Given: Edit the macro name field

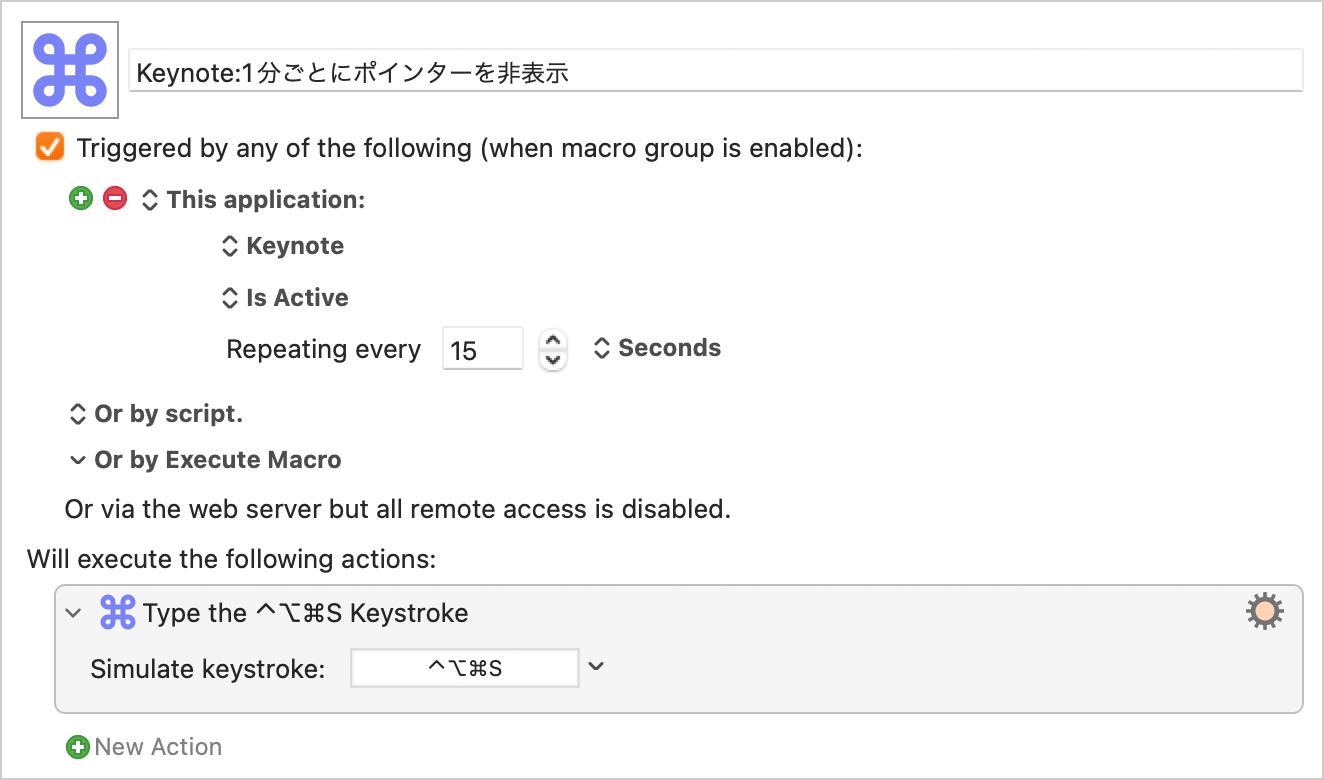Looking at the screenshot, I should pyautogui.click(x=716, y=72).
